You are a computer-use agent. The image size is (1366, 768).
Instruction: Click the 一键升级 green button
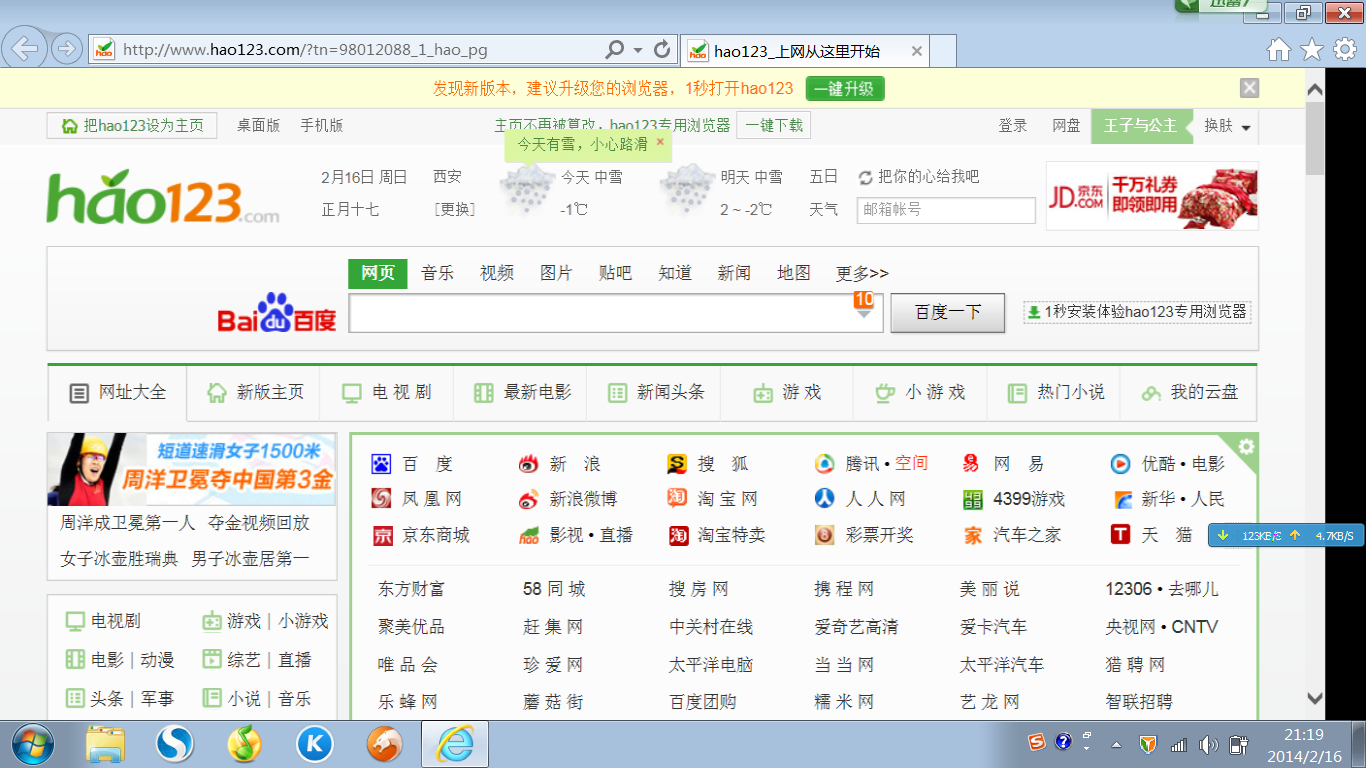point(845,88)
